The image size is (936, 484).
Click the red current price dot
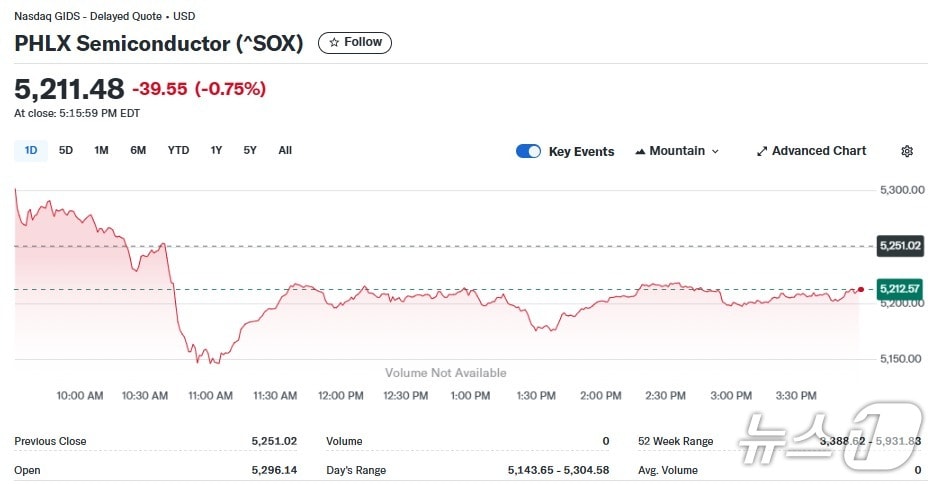[860, 289]
